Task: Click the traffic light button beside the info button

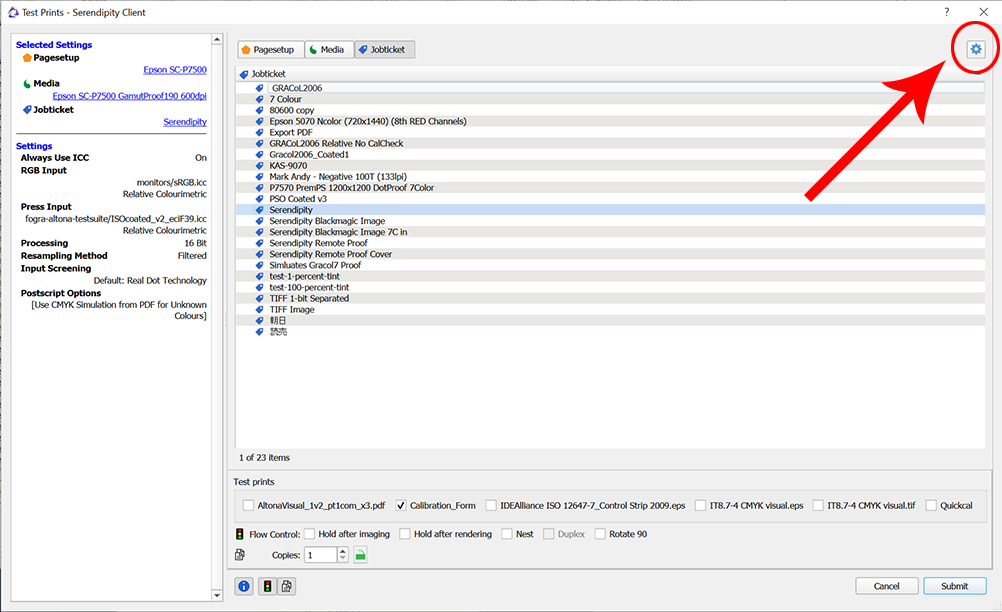Action: point(267,586)
